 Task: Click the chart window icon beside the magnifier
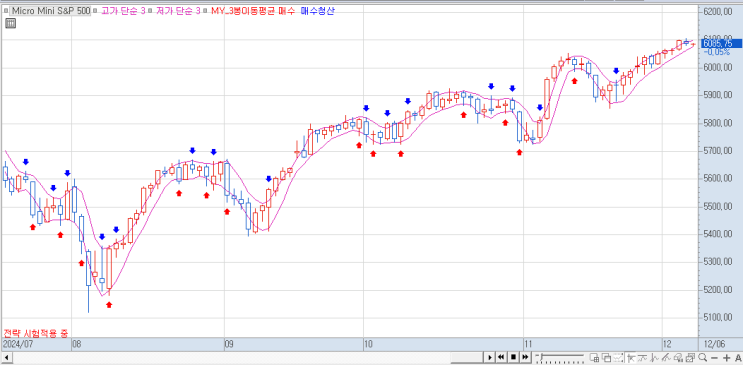pyautogui.click(x=690, y=357)
